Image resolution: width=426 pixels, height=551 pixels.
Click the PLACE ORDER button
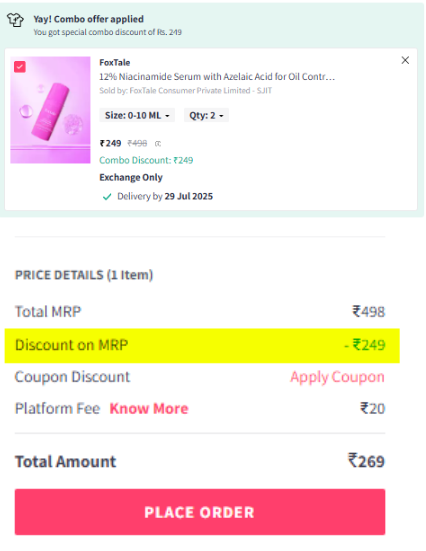click(x=200, y=512)
